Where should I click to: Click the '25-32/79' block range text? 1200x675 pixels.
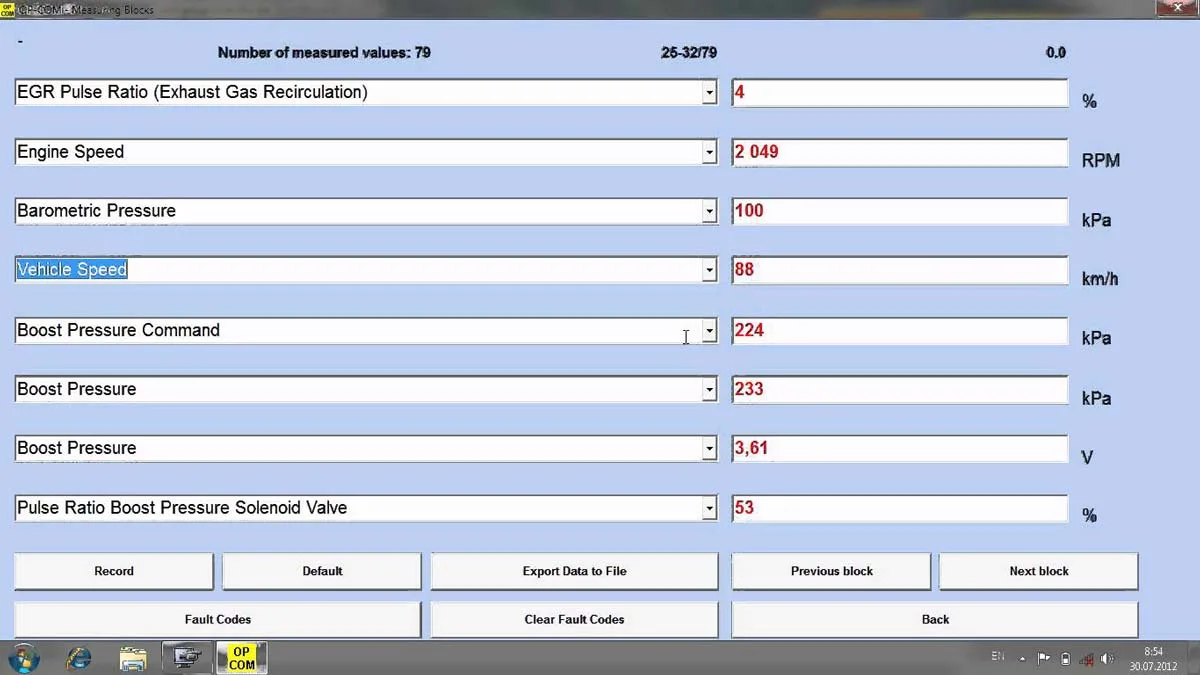click(689, 52)
